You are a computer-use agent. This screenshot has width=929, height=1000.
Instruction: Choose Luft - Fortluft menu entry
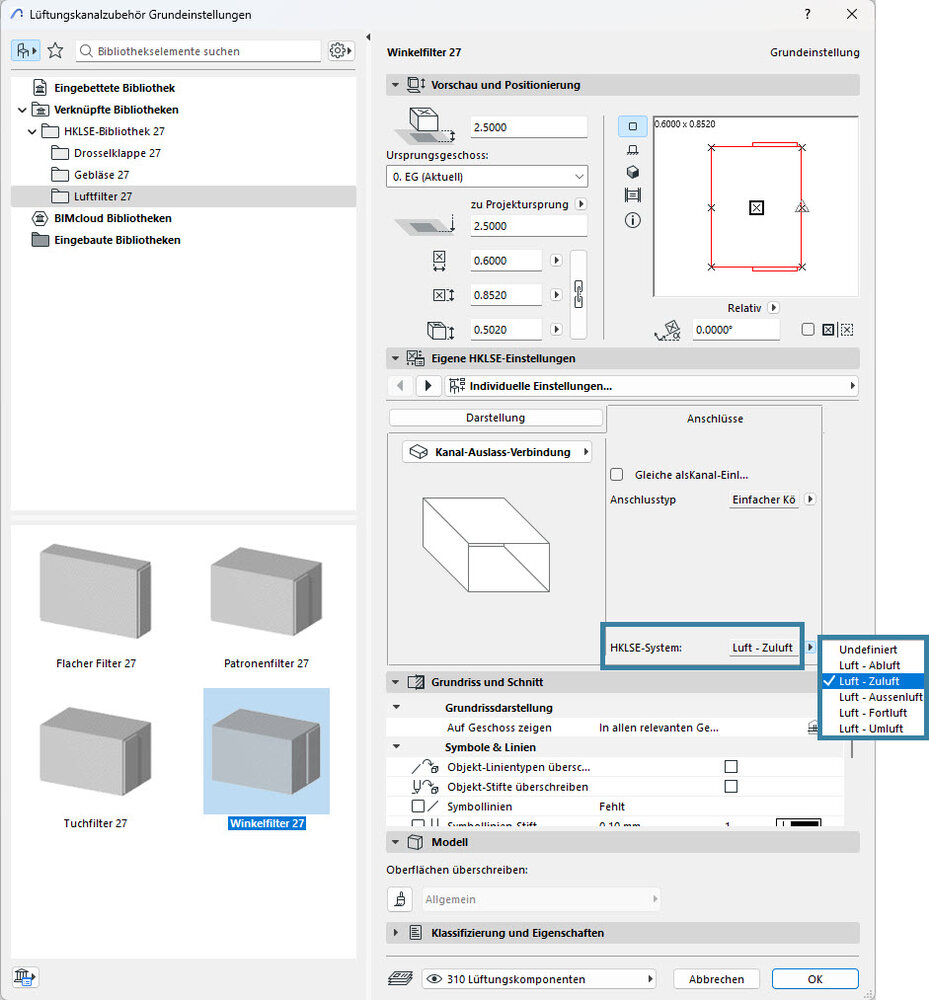click(872, 713)
